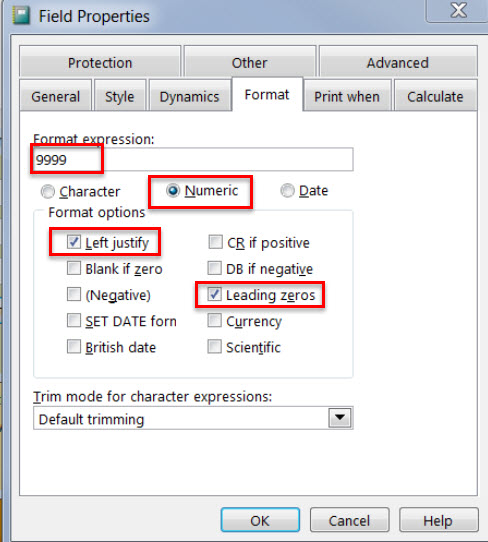
Task: Close the Field Properties dialog
Action: (458, 10)
